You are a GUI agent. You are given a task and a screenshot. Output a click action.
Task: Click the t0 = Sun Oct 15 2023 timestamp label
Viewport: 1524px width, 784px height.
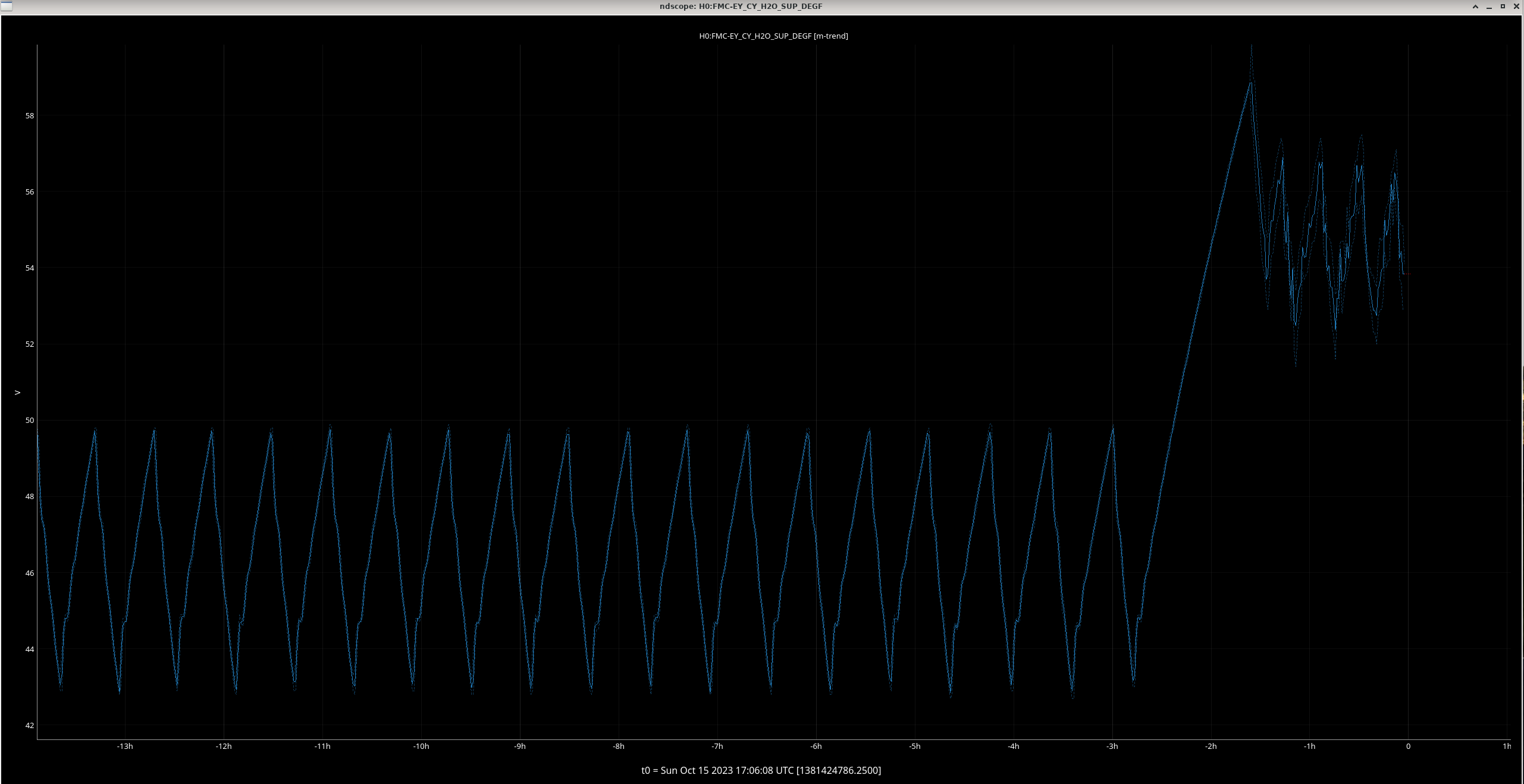pyautogui.click(x=761, y=770)
